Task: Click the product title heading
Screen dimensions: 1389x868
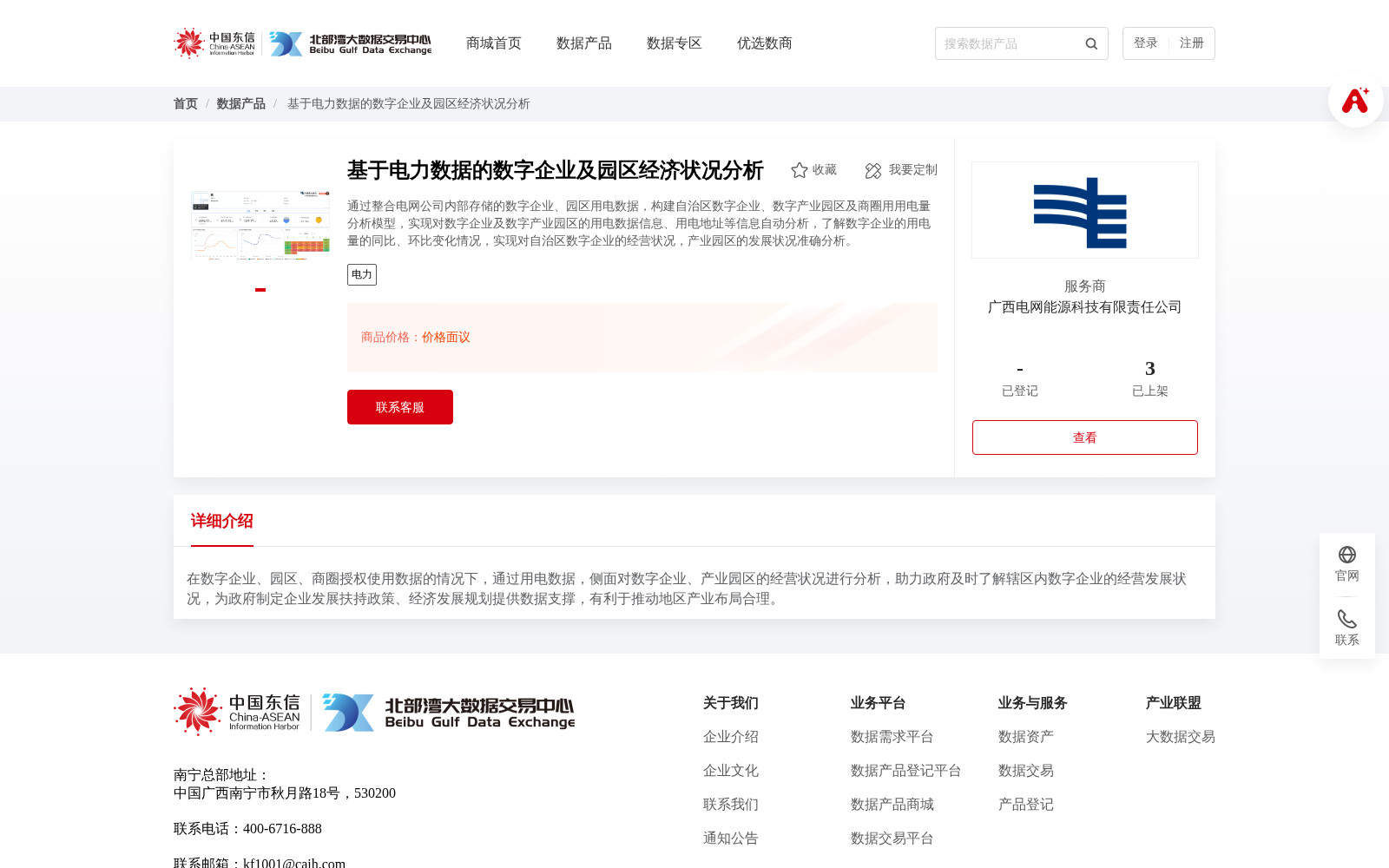Action: [556, 170]
